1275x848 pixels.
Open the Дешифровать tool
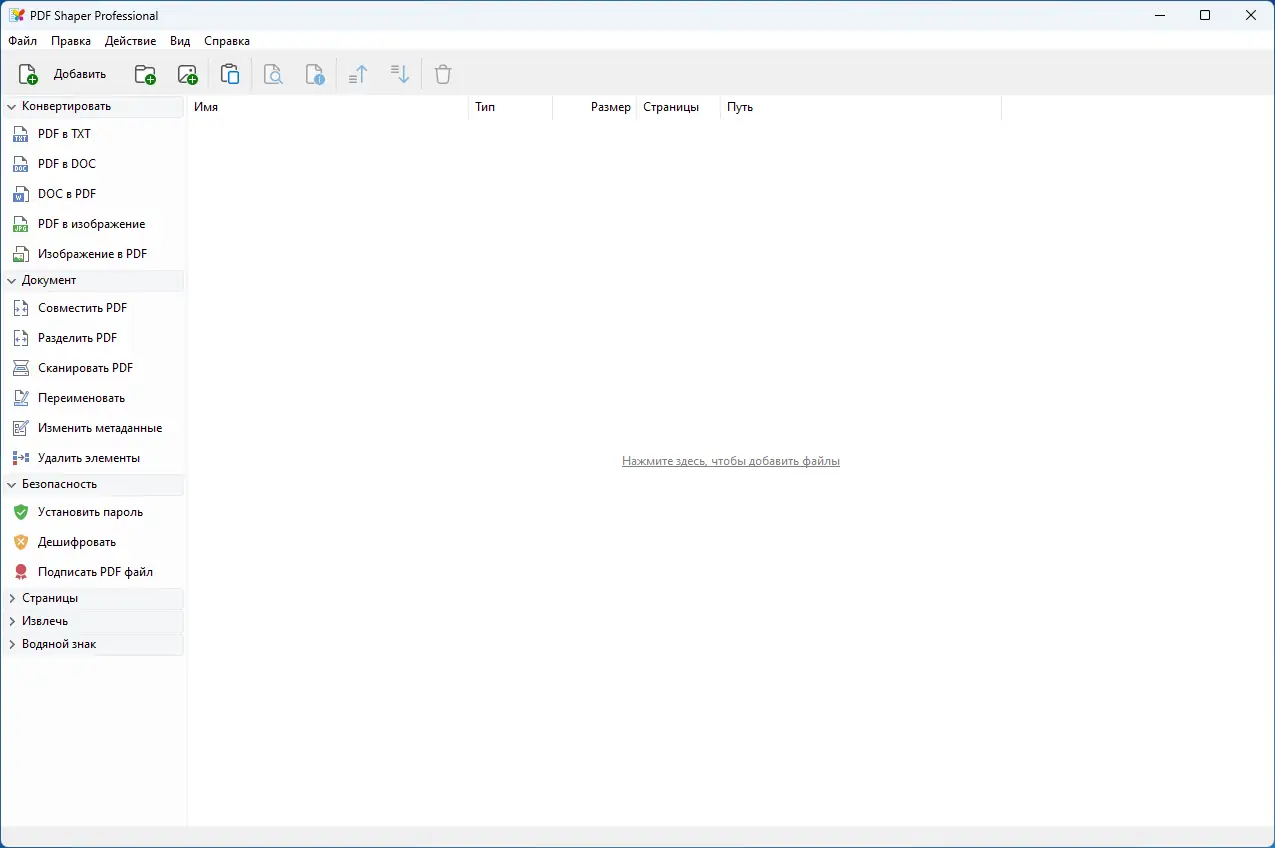pos(76,541)
